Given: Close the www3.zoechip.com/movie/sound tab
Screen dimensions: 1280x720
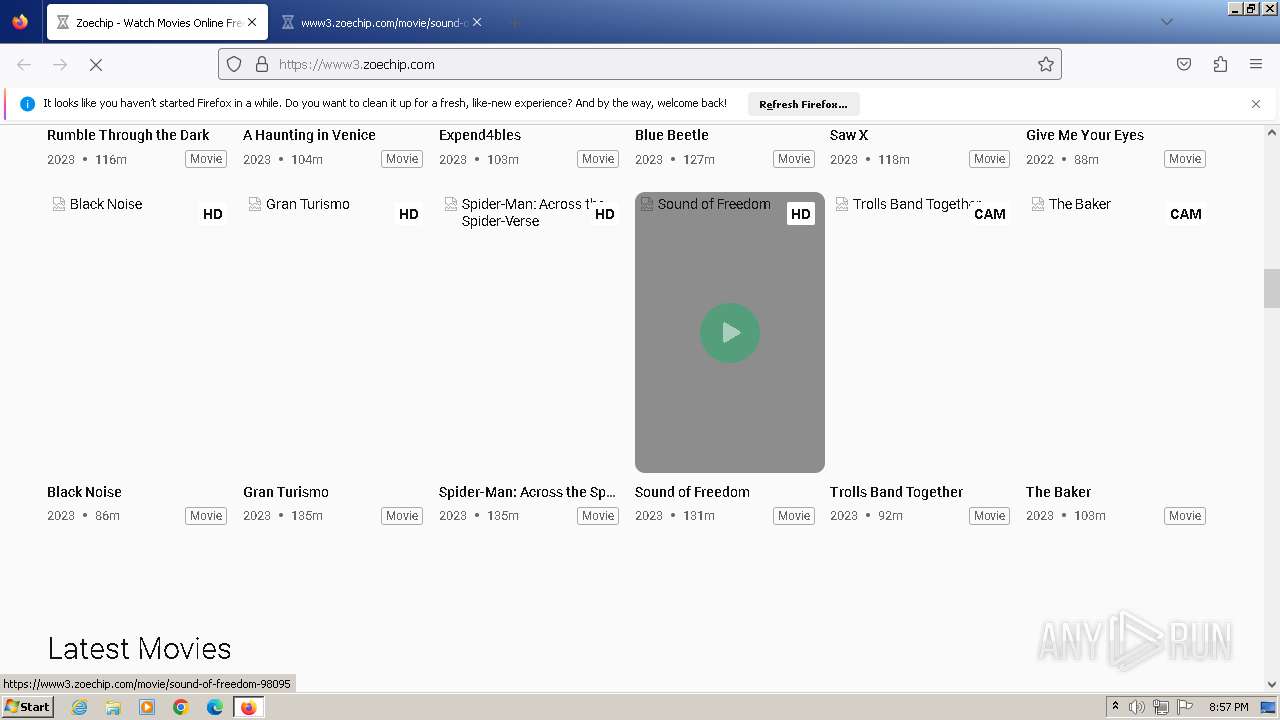Looking at the screenshot, I should (477, 22).
